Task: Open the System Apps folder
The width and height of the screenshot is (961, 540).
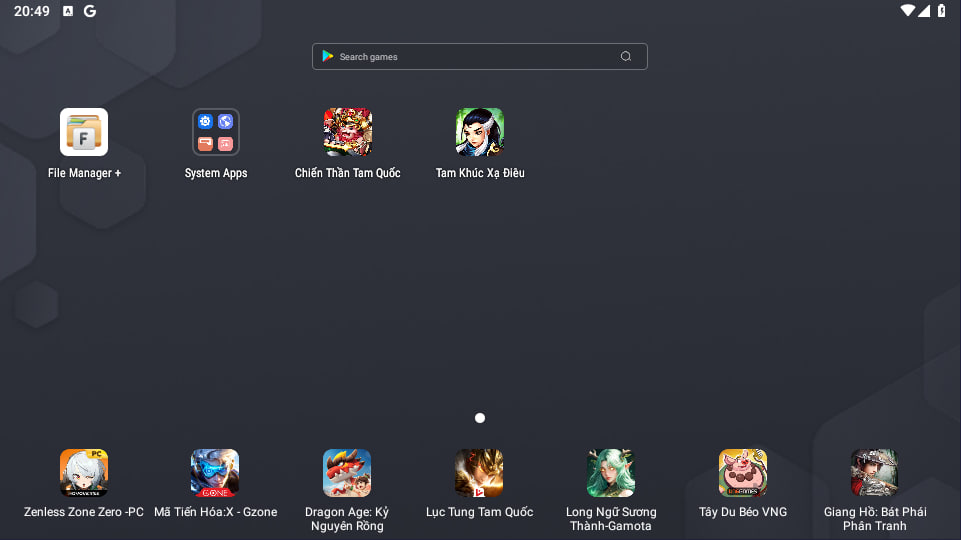Action: tap(216, 132)
